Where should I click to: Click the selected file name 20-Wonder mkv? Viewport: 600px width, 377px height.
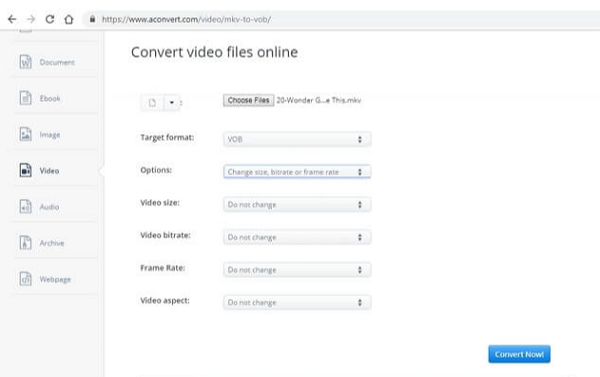click(319, 100)
